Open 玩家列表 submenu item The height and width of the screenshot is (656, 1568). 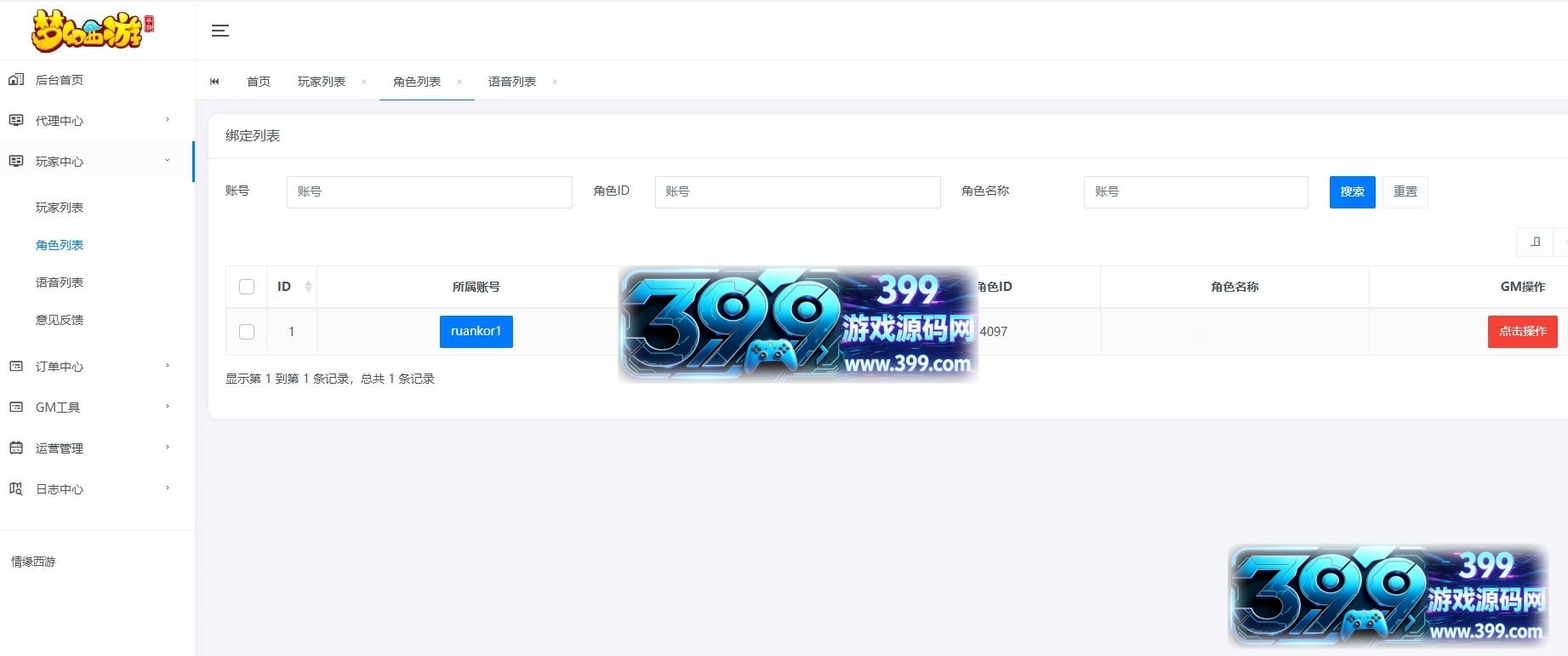(x=60, y=208)
